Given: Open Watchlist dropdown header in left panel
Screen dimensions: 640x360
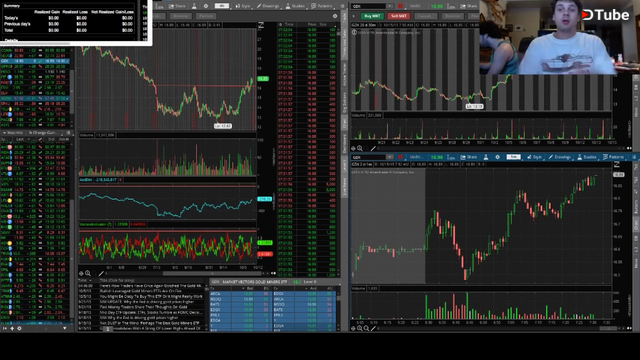Looking at the screenshot, I should point(13,133).
